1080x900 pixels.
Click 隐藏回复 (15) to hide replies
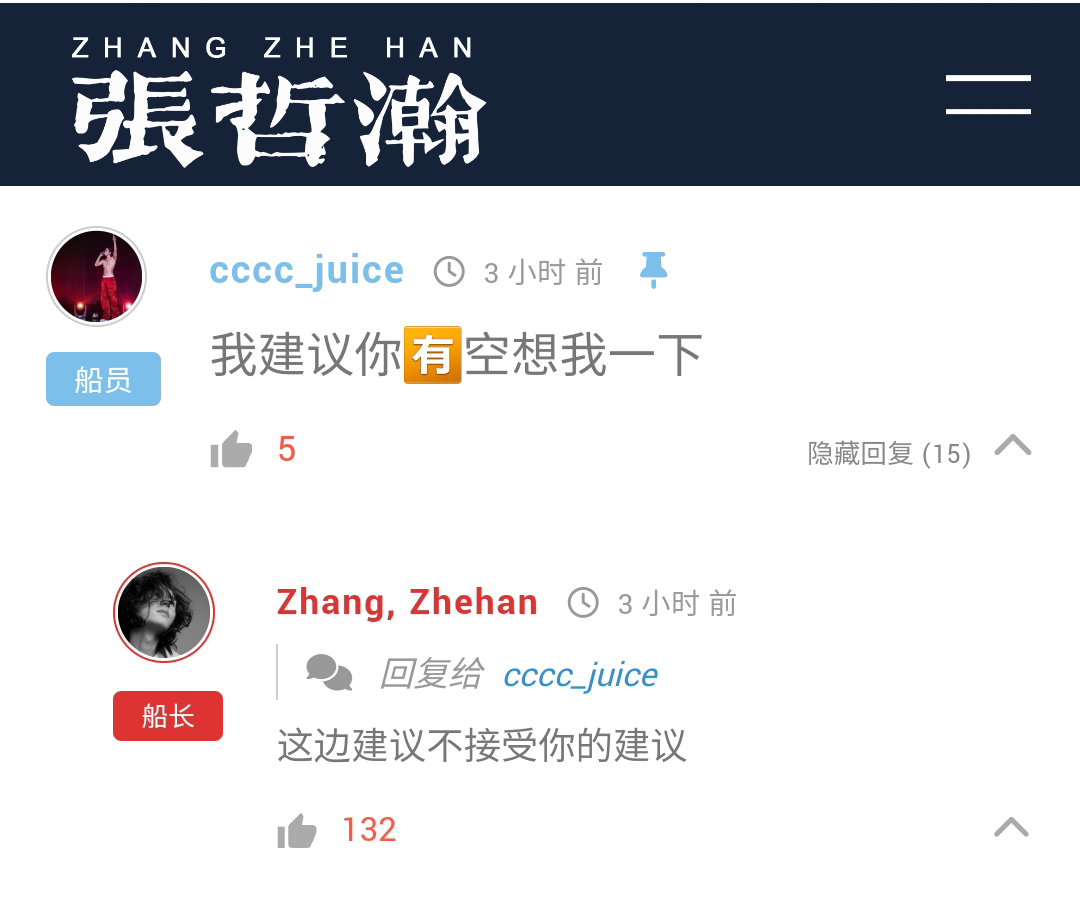889,453
